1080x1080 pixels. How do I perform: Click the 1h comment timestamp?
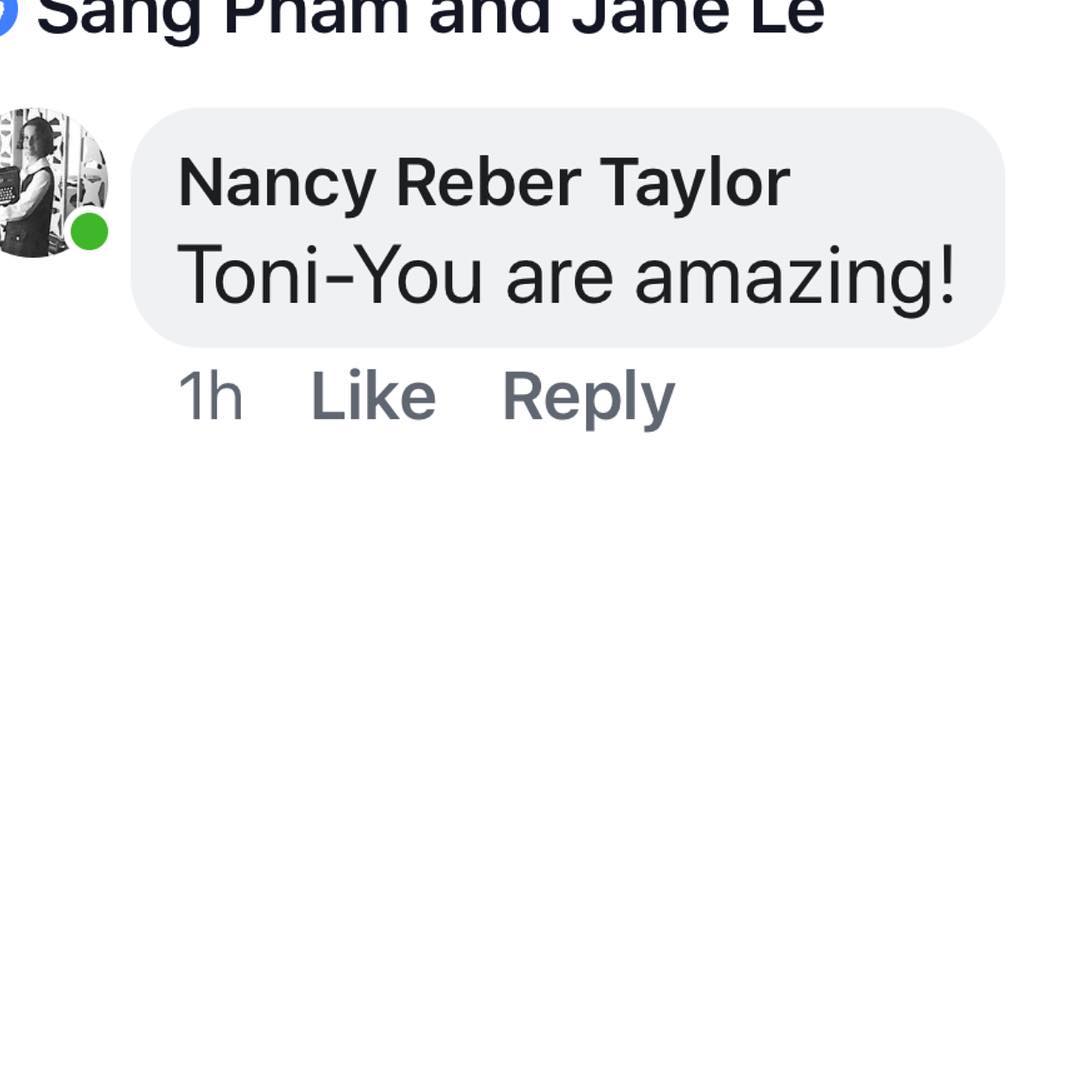tap(210, 397)
